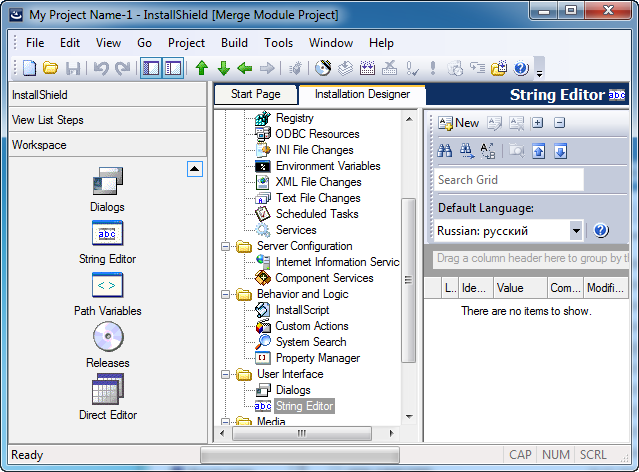
Task: Click the New document icon in main toolbar
Action: click(29, 68)
